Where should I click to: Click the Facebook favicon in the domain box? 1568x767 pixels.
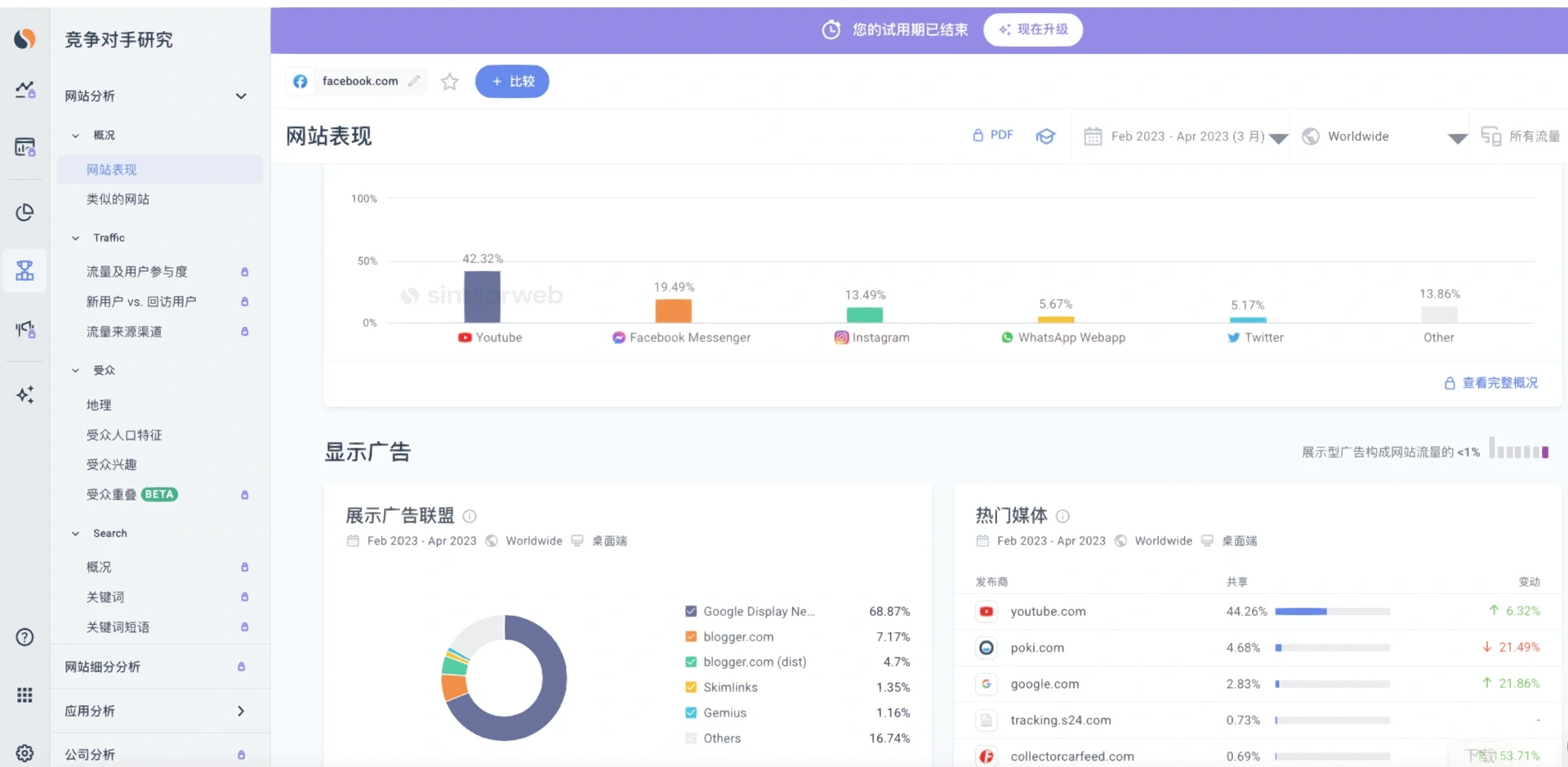click(300, 81)
